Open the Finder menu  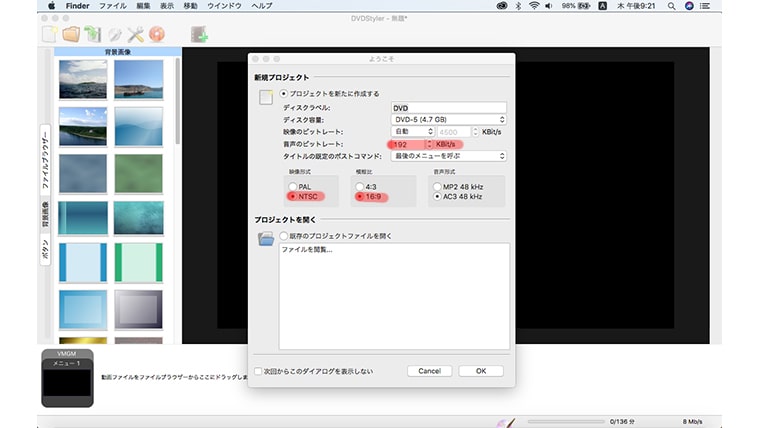coord(78,6)
